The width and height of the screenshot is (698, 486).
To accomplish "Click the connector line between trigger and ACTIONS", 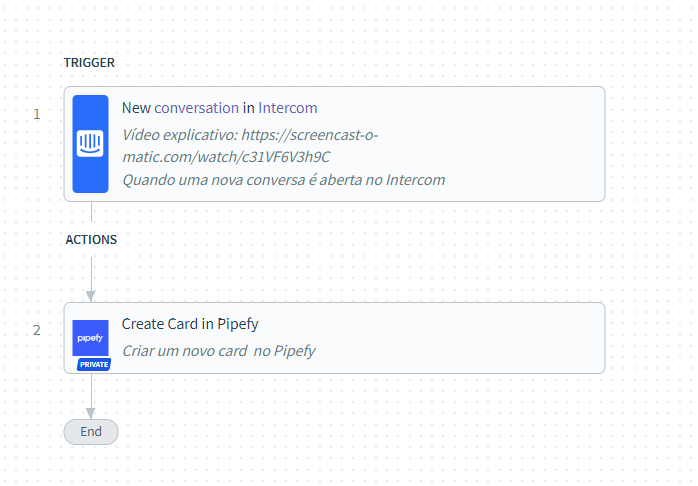I will point(91,212).
